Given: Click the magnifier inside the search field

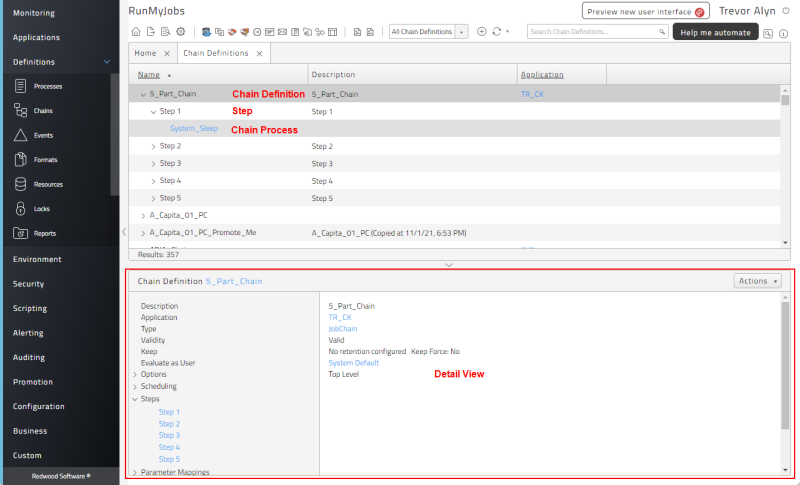Looking at the screenshot, I should [662, 32].
